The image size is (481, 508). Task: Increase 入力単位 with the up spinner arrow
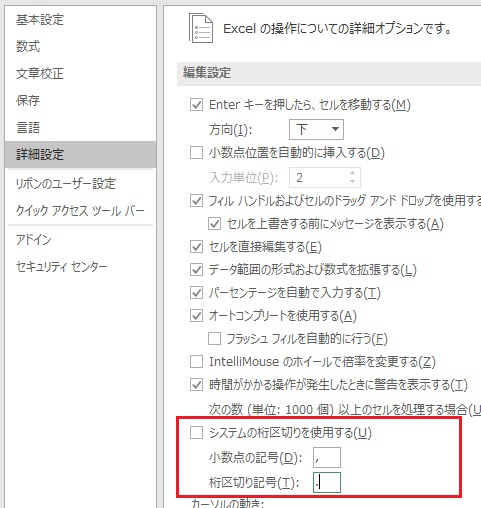pos(352,173)
